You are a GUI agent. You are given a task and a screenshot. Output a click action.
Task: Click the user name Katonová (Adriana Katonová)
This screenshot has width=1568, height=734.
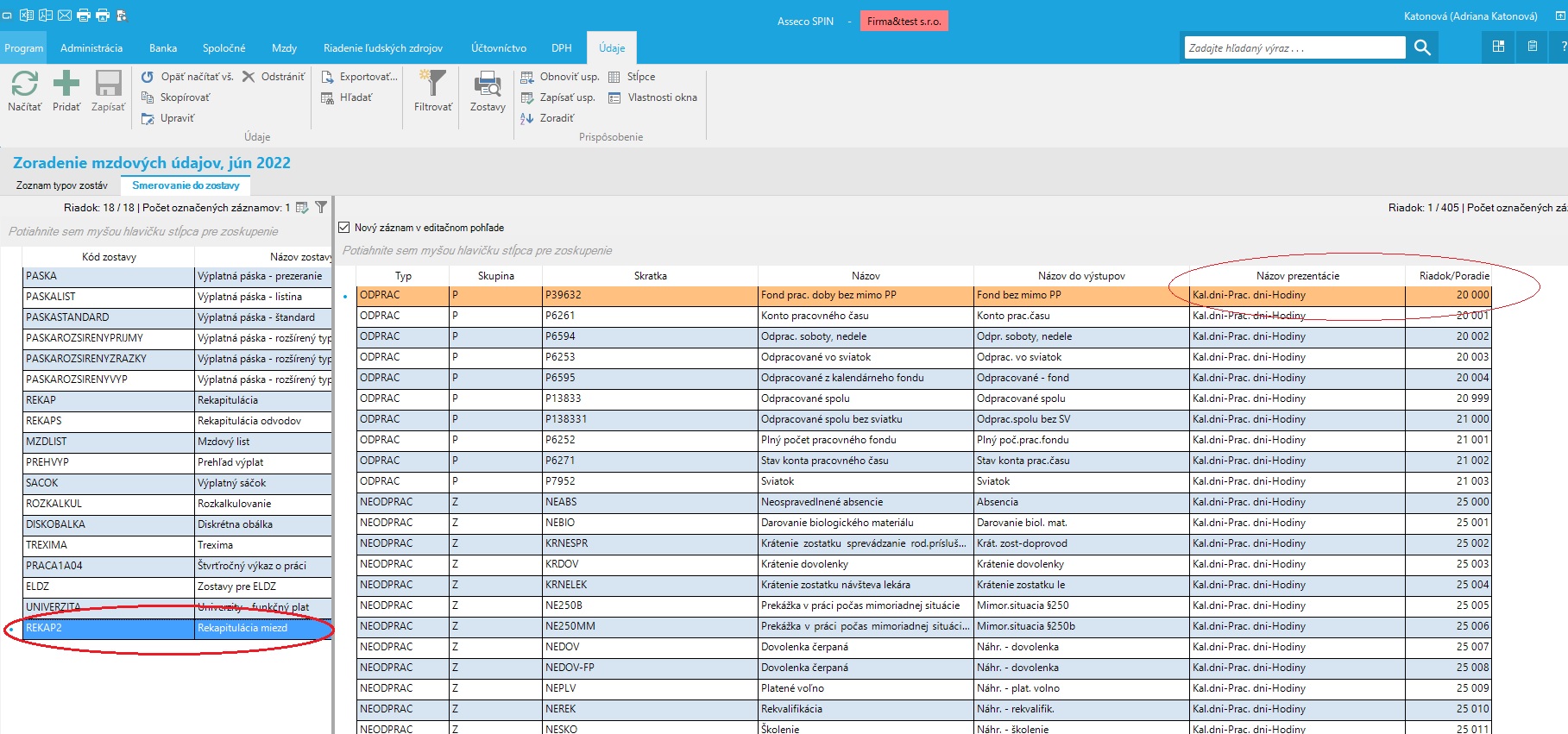pos(1470,16)
